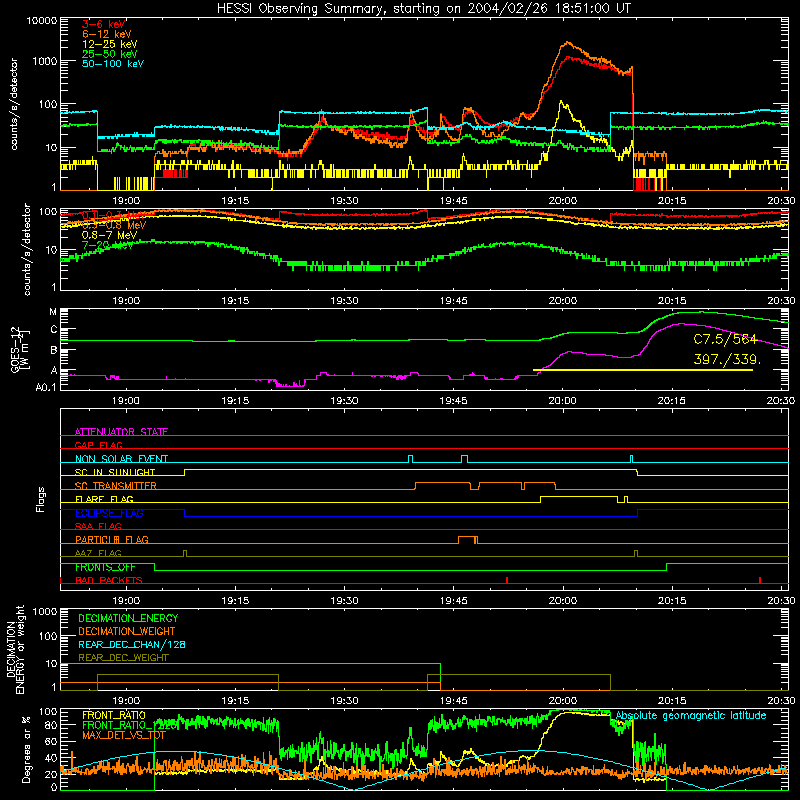Click the PARTICLE_FLAG raised pulse near 19:46
The width and height of the screenshot is (800, 800).
tap(468, 538)
